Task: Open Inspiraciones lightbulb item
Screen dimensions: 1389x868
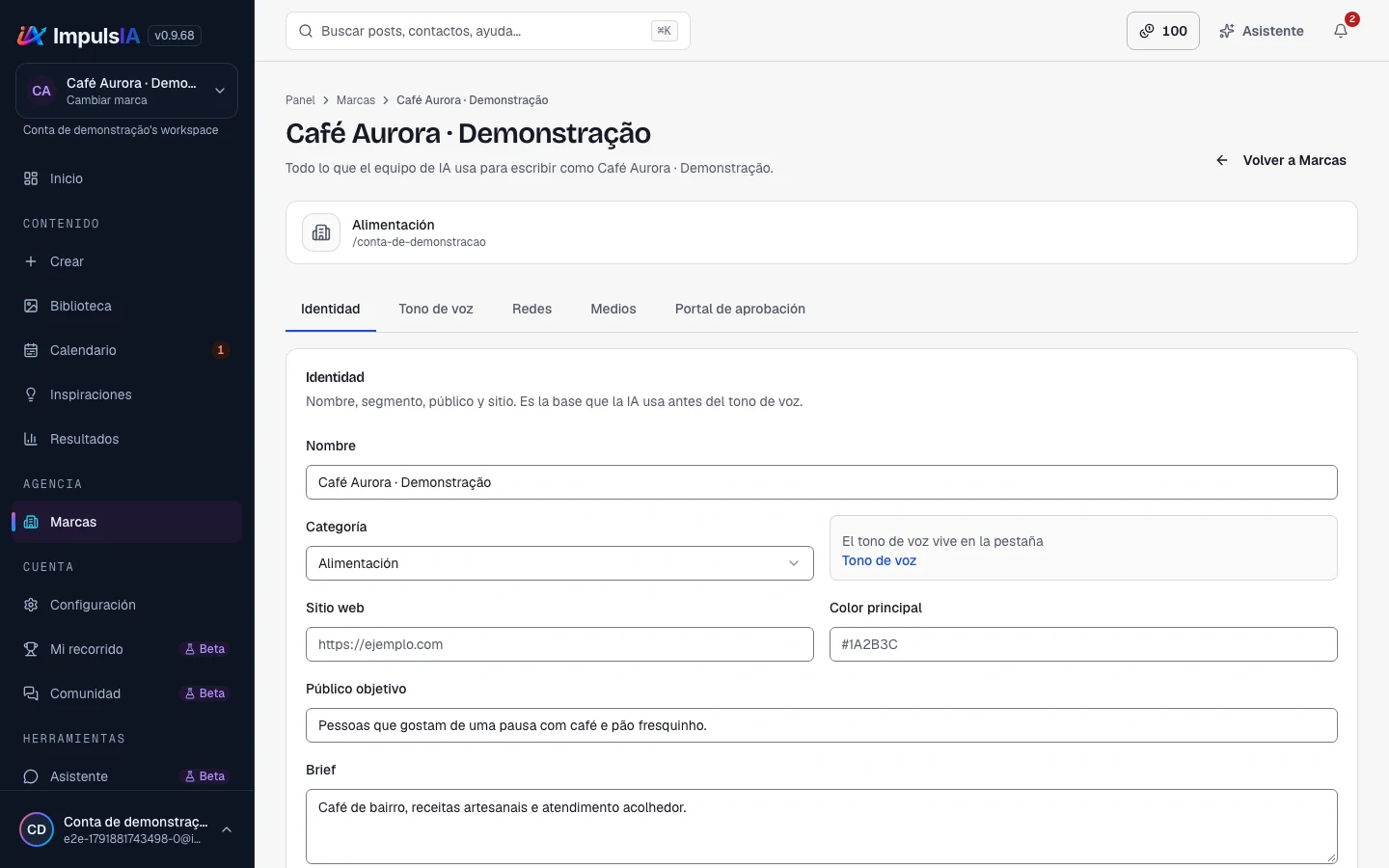Action: coord(127,394)
